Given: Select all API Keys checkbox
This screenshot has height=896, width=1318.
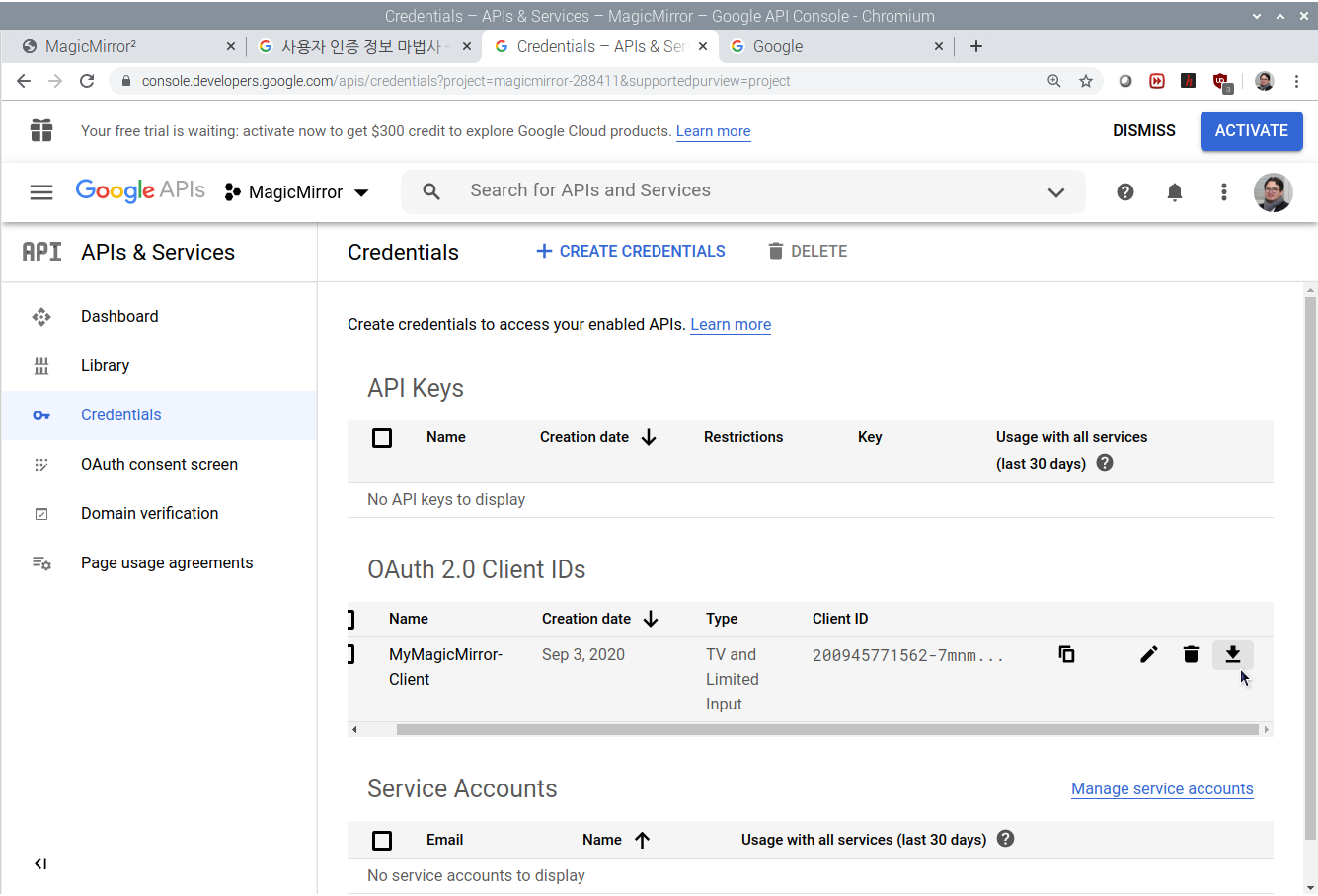Looking at the screenshot, I should point(382,437).
